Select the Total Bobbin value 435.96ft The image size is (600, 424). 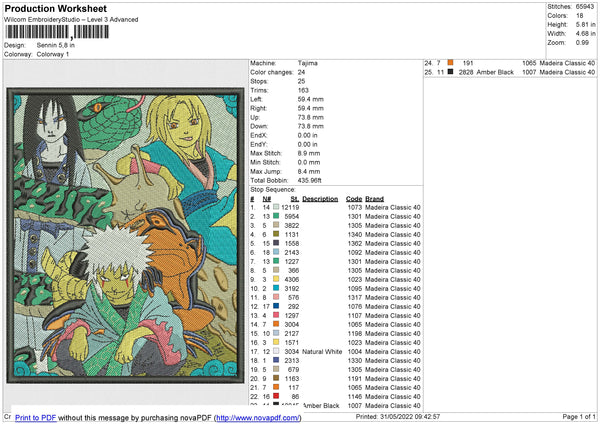[x=310, y=180]
